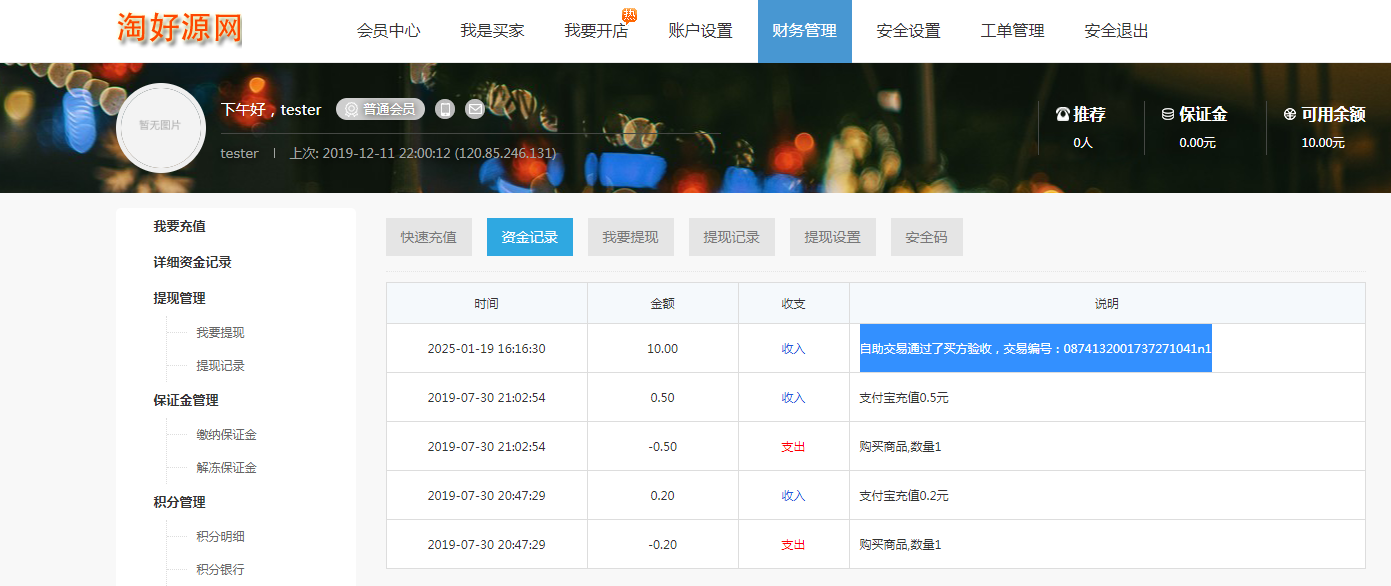Open the 会员中心 menu item
Image resolution: width=1391 pixels, height=586 pixels.
pyautogui.click(x=388, y=31)
